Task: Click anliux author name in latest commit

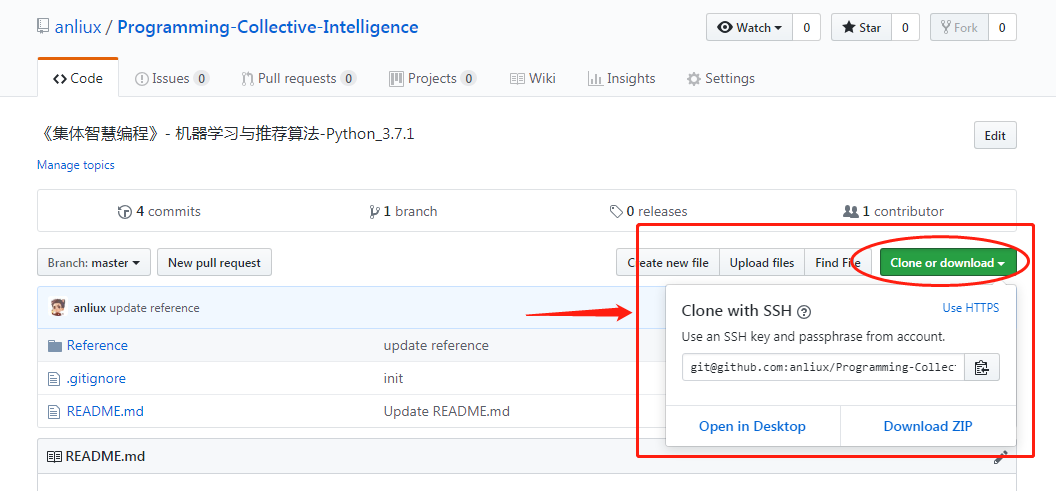Action: point(90,308)
